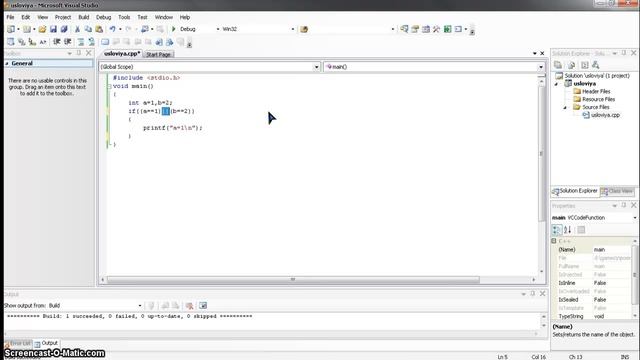Screen dimensions: 640x360
Task: Click the New Project icon in toolbar
Action: click(11, 29)
